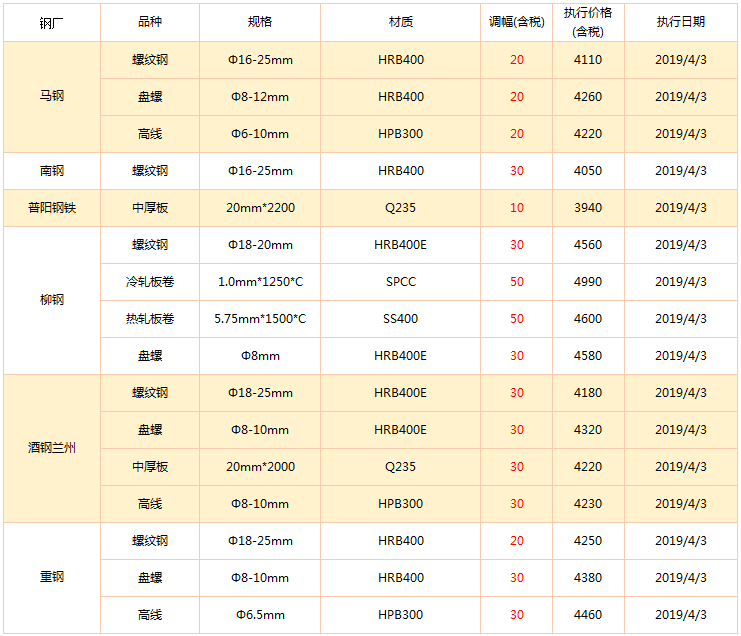The image size is (741, 636).
Task: Select the 酒钢兰州 steel mill cell
Action: coord(52,448)
